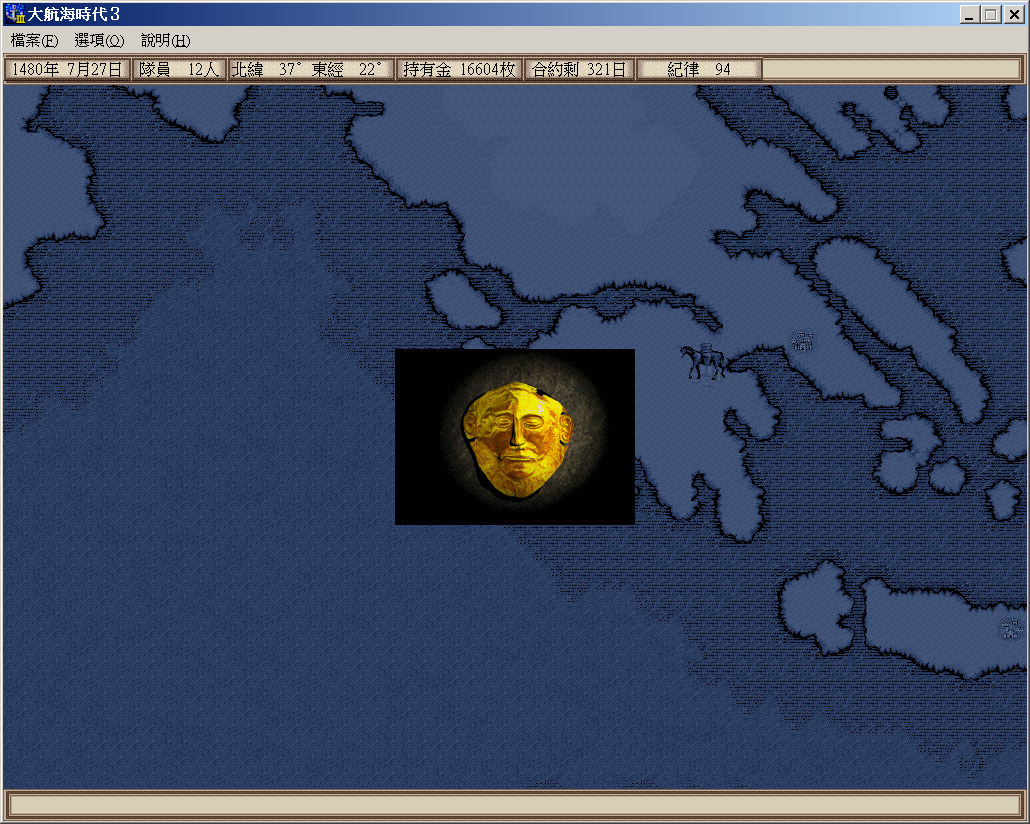Open the 檔案(F) menu
1030x824 pixels.
(34, 41)
